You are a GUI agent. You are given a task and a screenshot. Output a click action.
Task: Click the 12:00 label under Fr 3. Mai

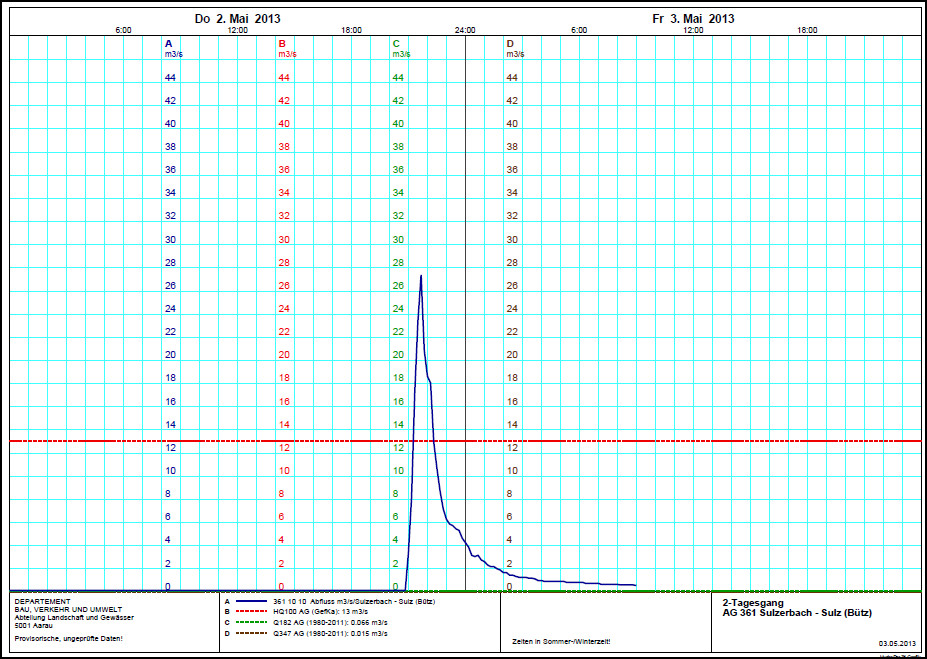tap(693, 31)
